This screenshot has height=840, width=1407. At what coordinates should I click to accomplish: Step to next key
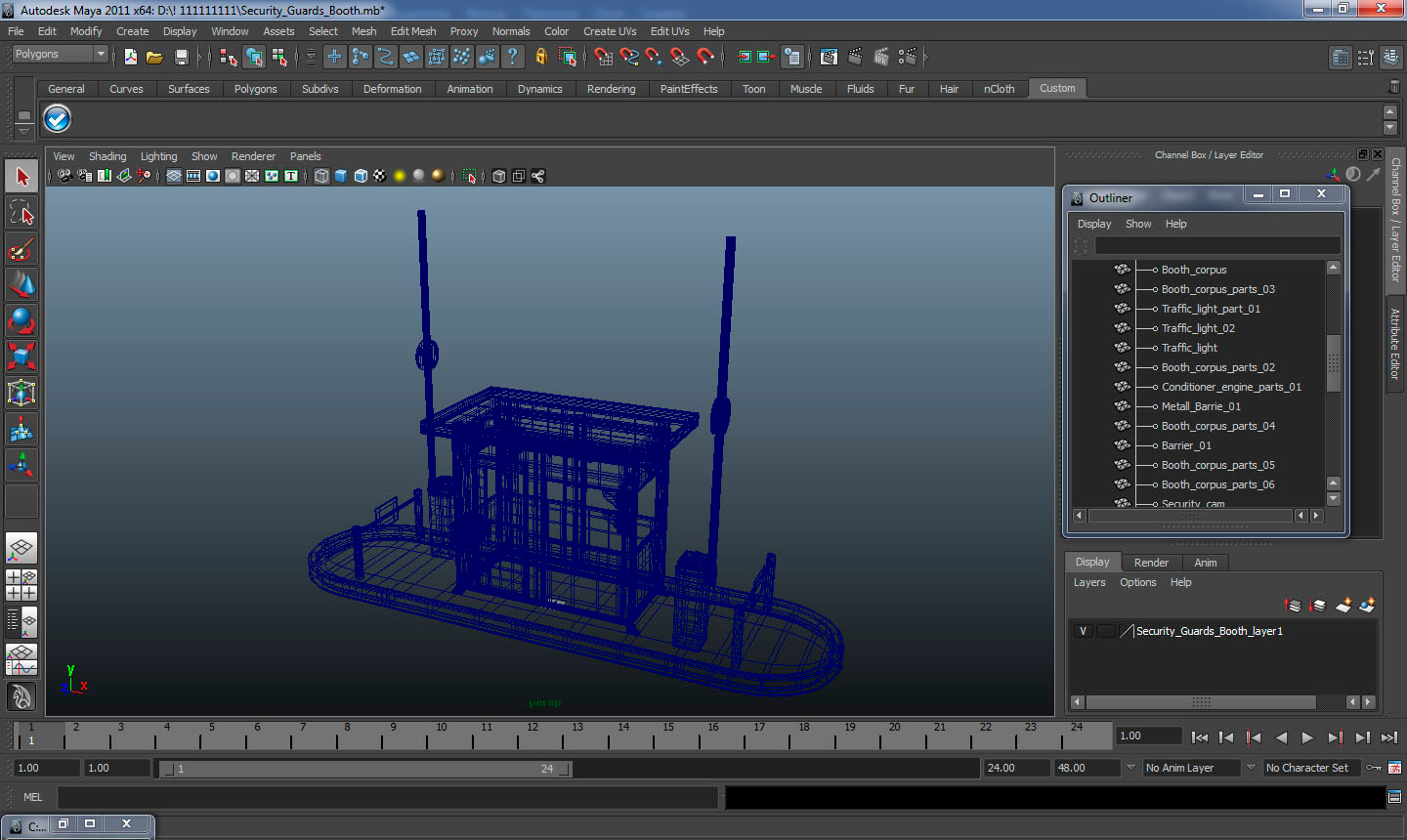pyautogui.click(x=1335, y=737)
